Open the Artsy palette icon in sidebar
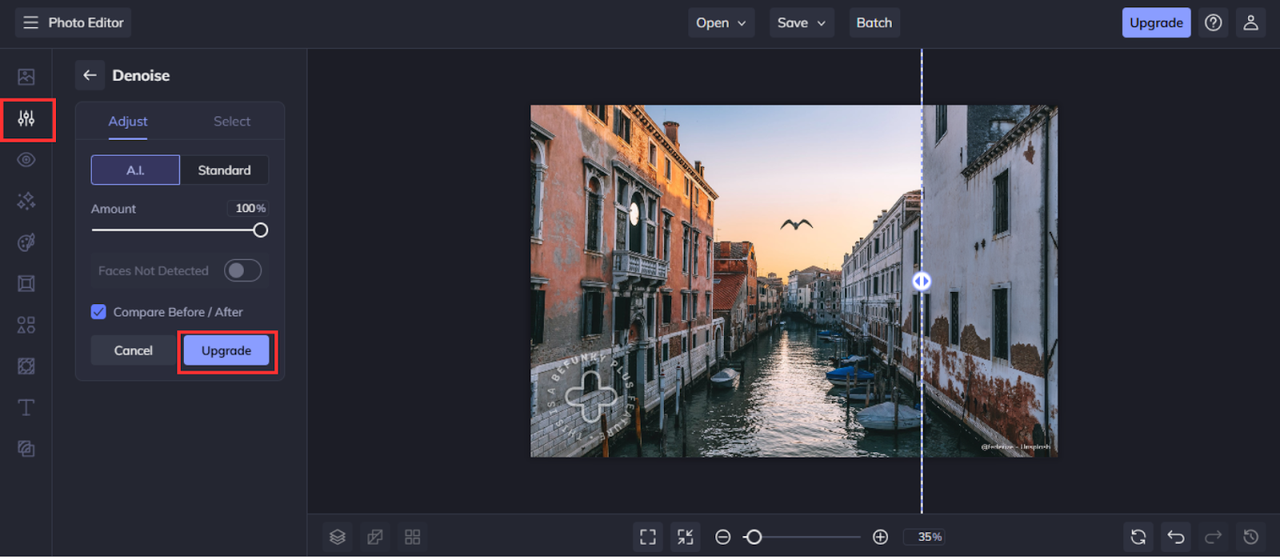Screen dimensions: 1280x560 pyautogui.click(x=26, y=243)
